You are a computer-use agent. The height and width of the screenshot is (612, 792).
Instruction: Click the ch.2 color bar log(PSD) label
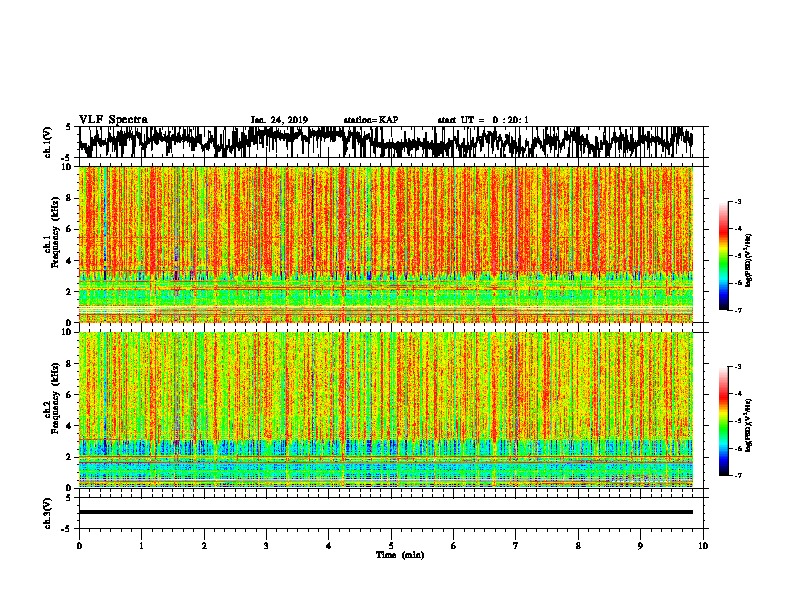[749, 425]
